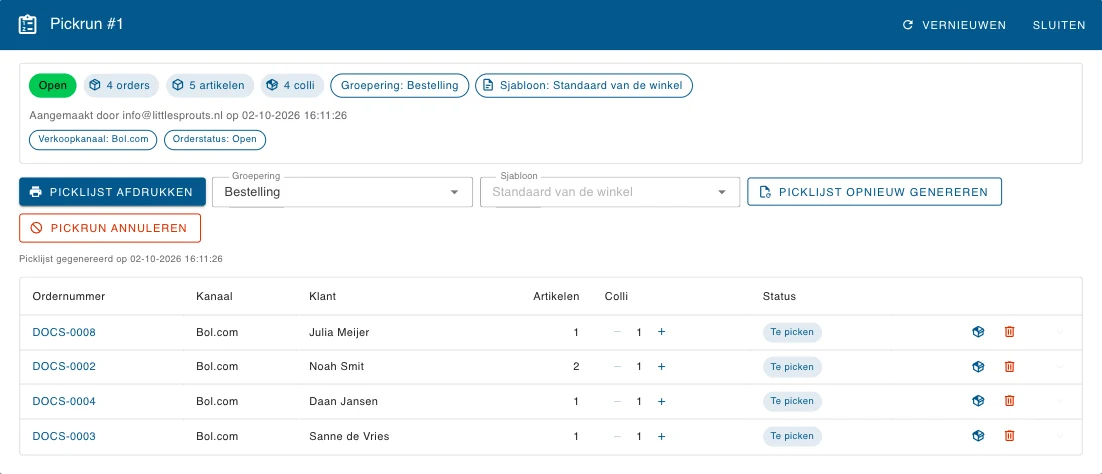
Task: Open order DOCS-0004 link
Action: (64, 402)
